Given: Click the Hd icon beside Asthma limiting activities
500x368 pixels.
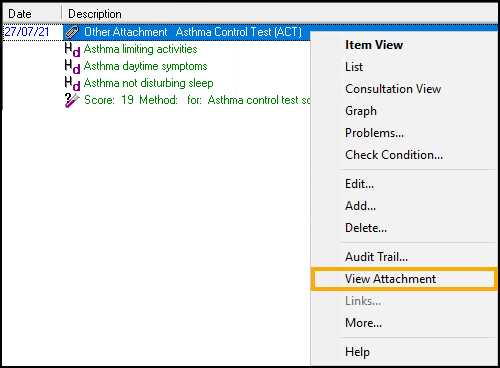Looking at the screenshot, I should click(72, 50).
